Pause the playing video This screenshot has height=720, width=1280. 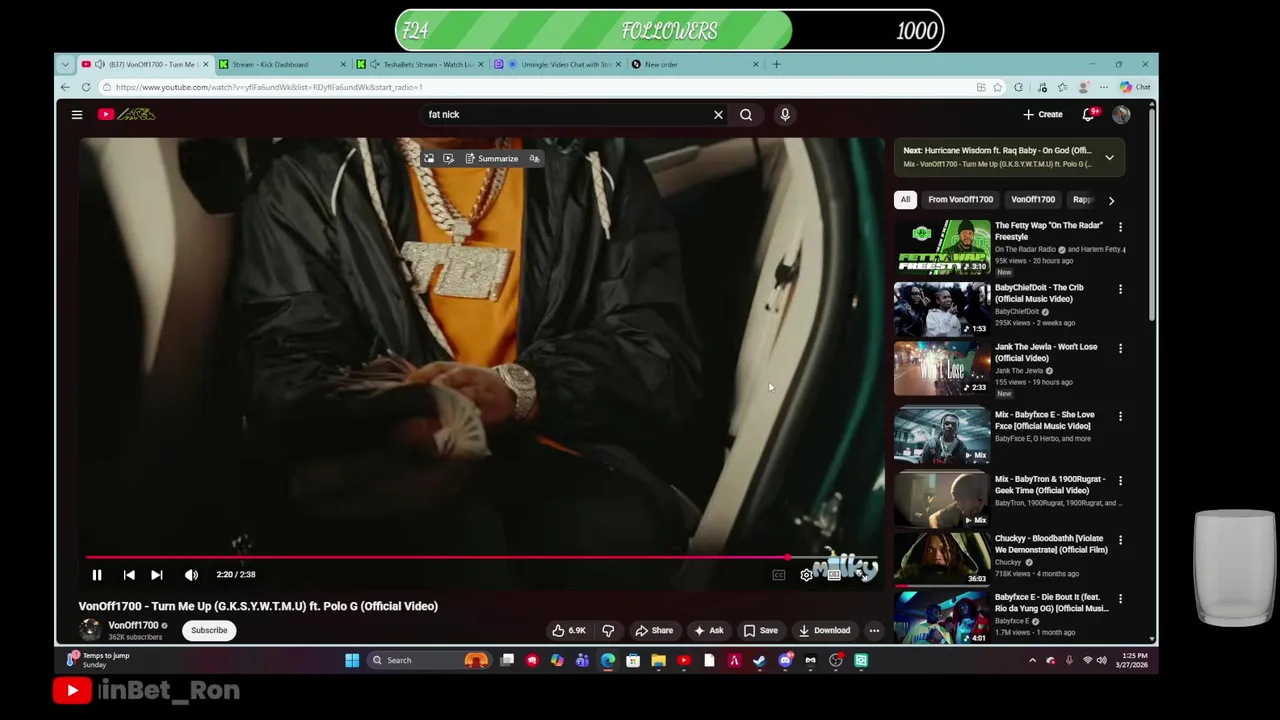coord(97,574)
